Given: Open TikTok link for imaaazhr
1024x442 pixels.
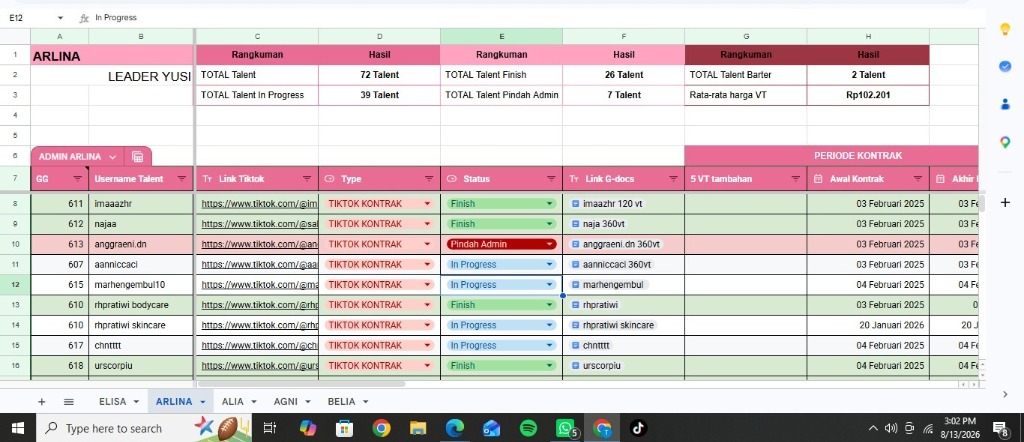Looking at the screenshot, I should pyautogui.click(x=259, y=204).
